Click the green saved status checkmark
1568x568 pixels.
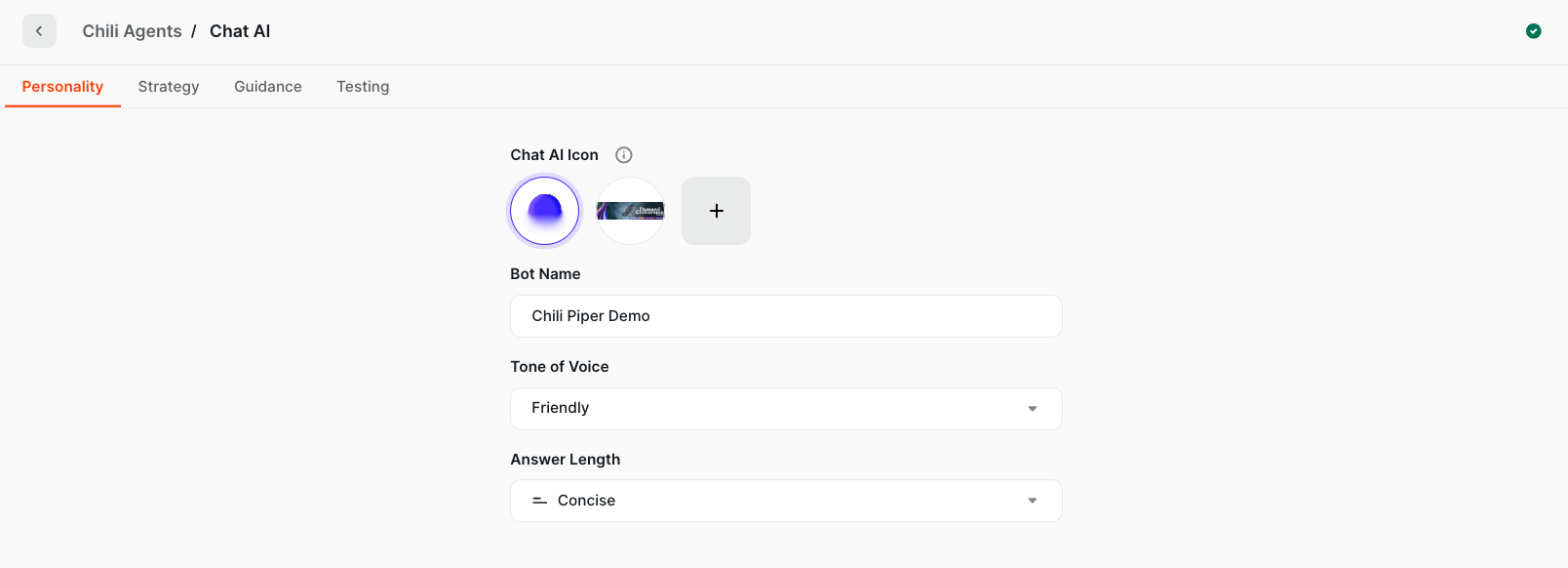pyautogui.click(x=1533, y=31)
